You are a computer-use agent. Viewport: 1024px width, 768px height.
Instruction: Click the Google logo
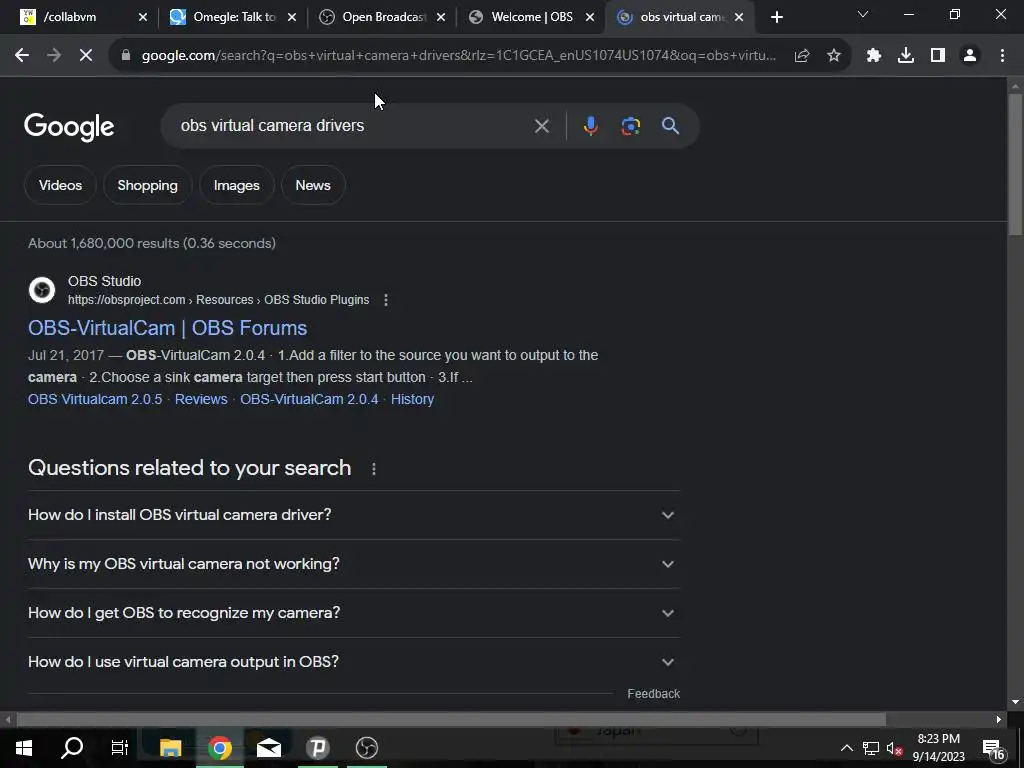coord(69,127)
